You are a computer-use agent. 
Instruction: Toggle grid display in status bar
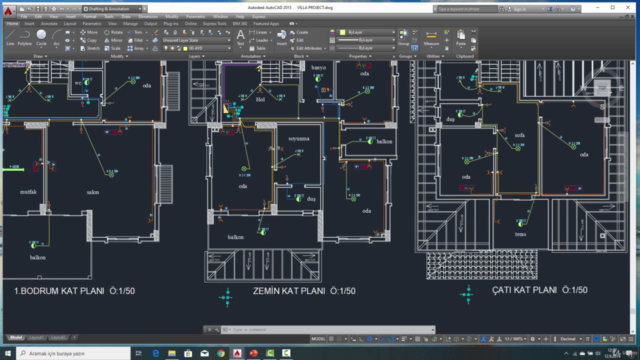coord(331,339)
